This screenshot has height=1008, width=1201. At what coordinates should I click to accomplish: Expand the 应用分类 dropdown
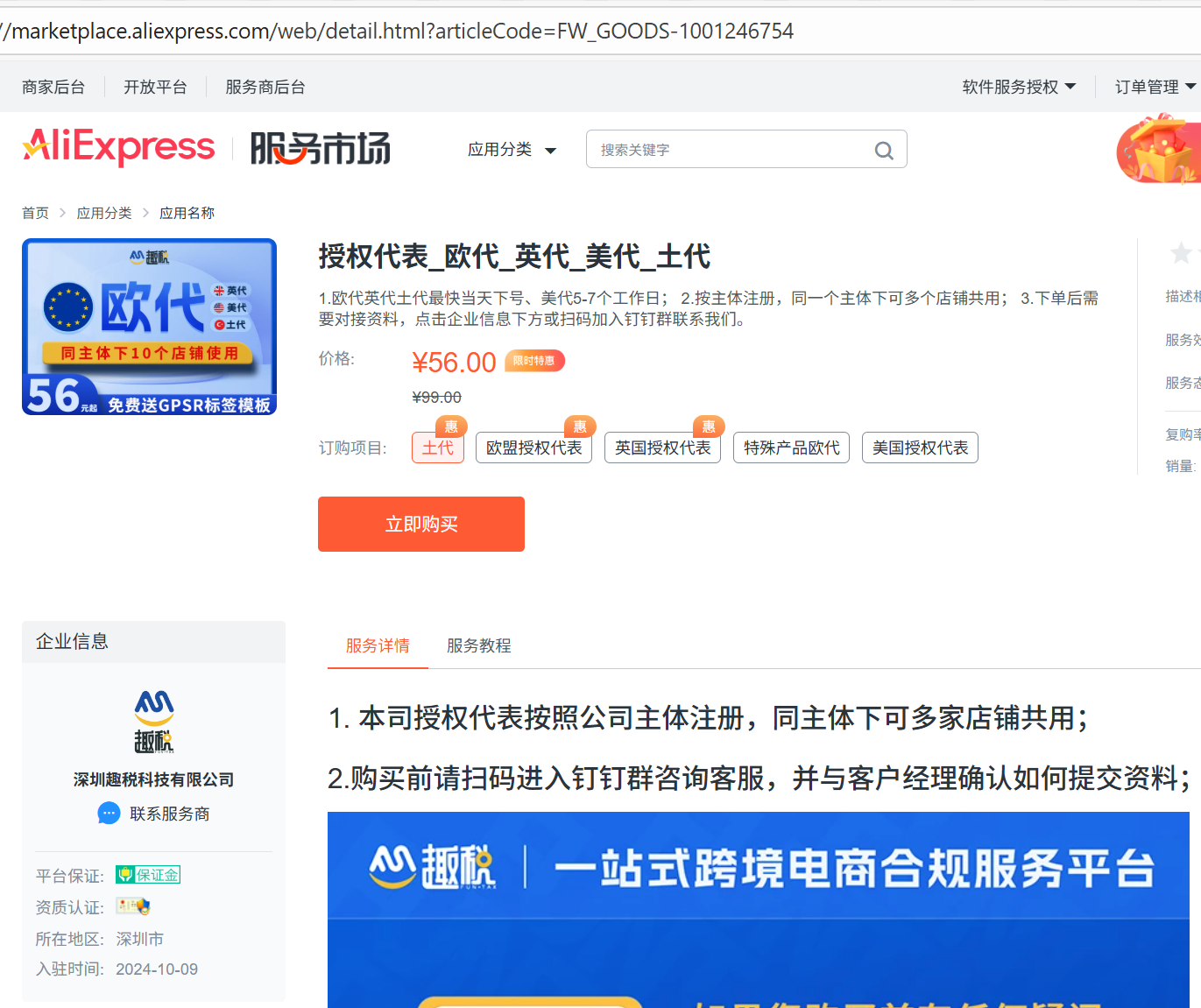pos(512,150)
